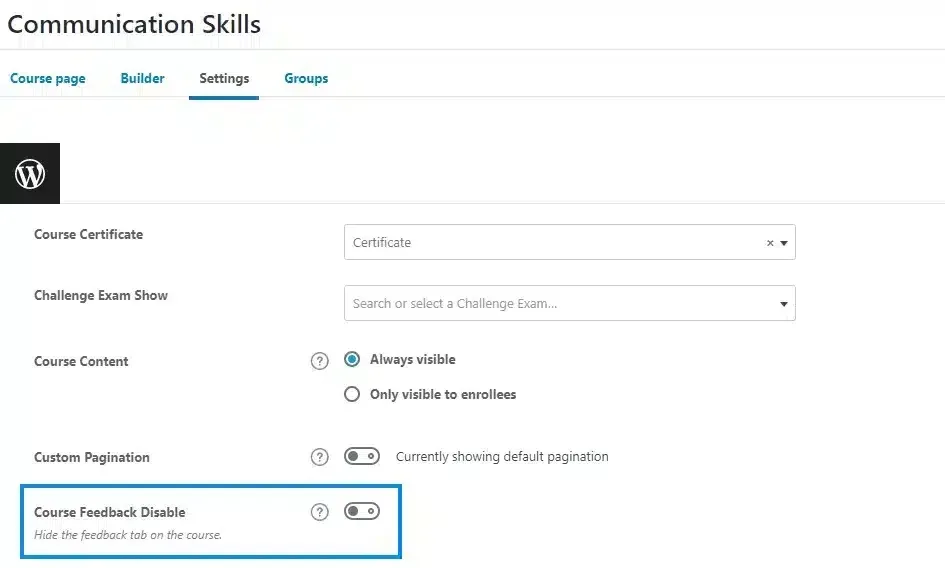Choose Only visible to enrollees option
This screenshot has width=945, height=568.
click(x=352, y=394)
